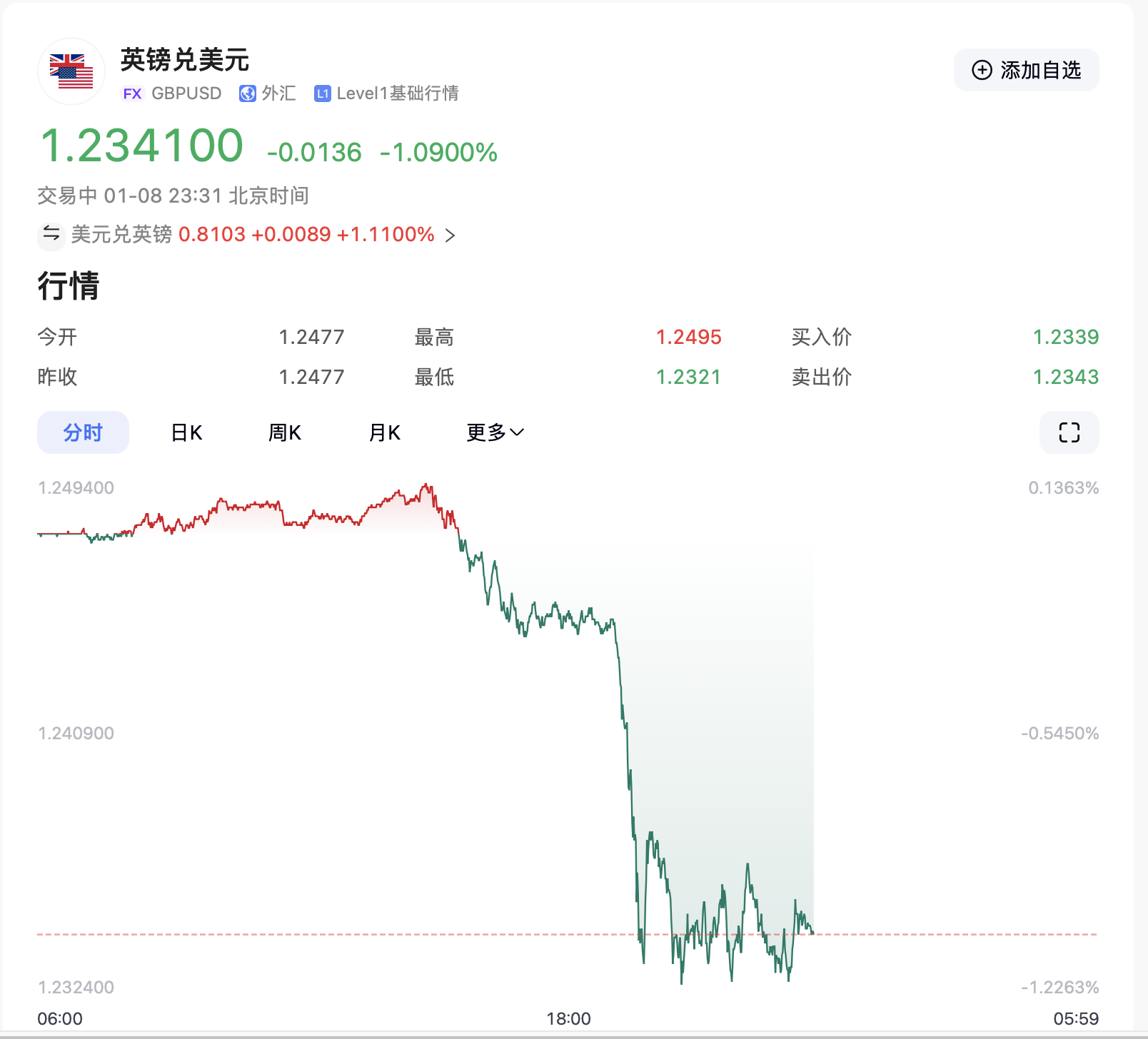This screenshot has height=1039, width=1148.
Task: Switch to the 日K tab
Action: [x=185, y=432]
